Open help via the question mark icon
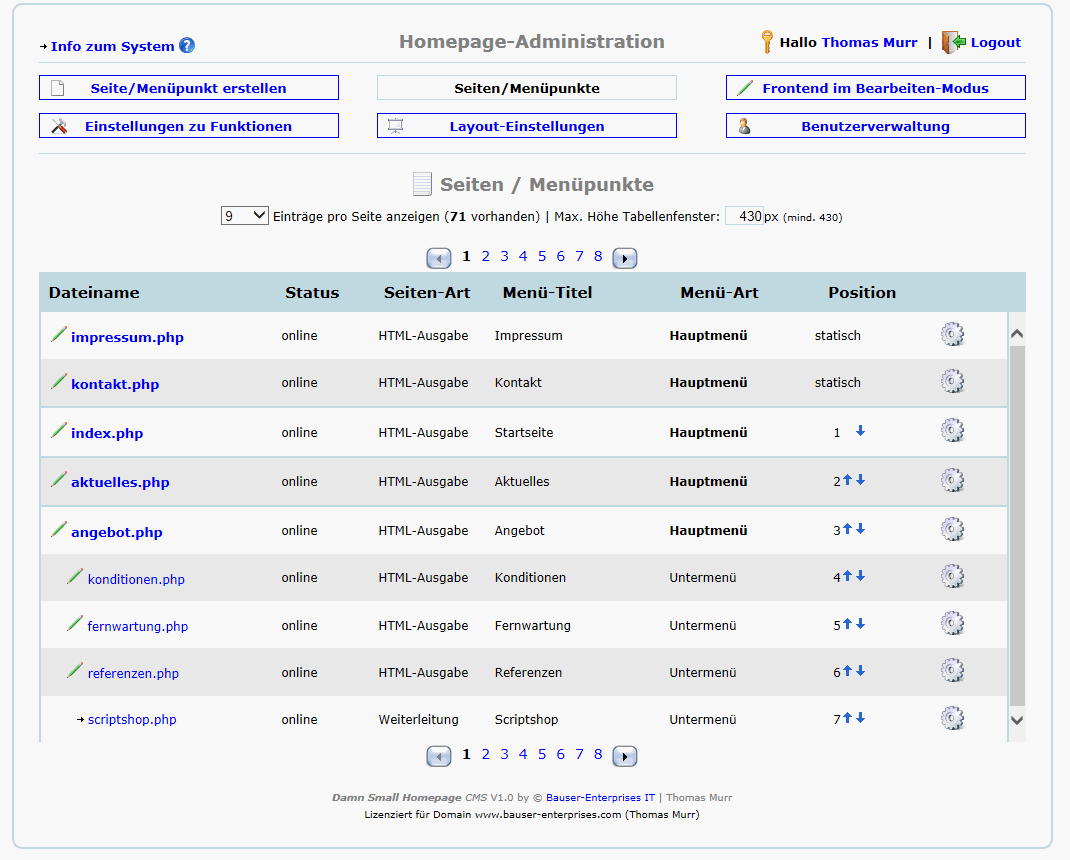This screenshot has width=1070, height=860. 188,43
